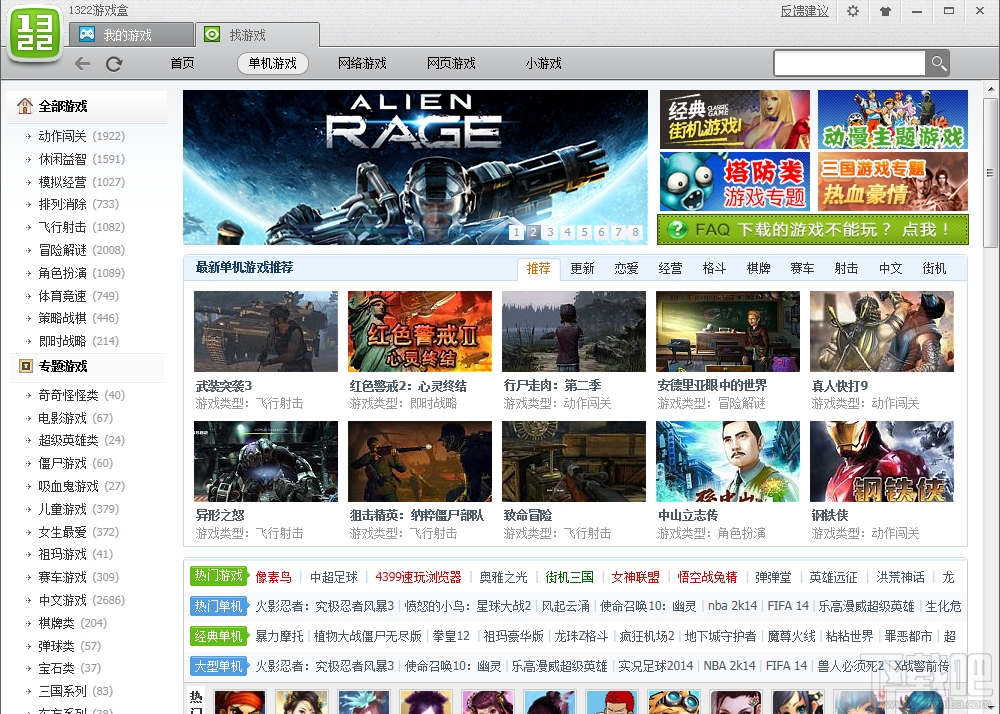The width and height of the screenshot is (1000, 714).
Task: Click 致命冒险 title link
Action: pos(527,515)
